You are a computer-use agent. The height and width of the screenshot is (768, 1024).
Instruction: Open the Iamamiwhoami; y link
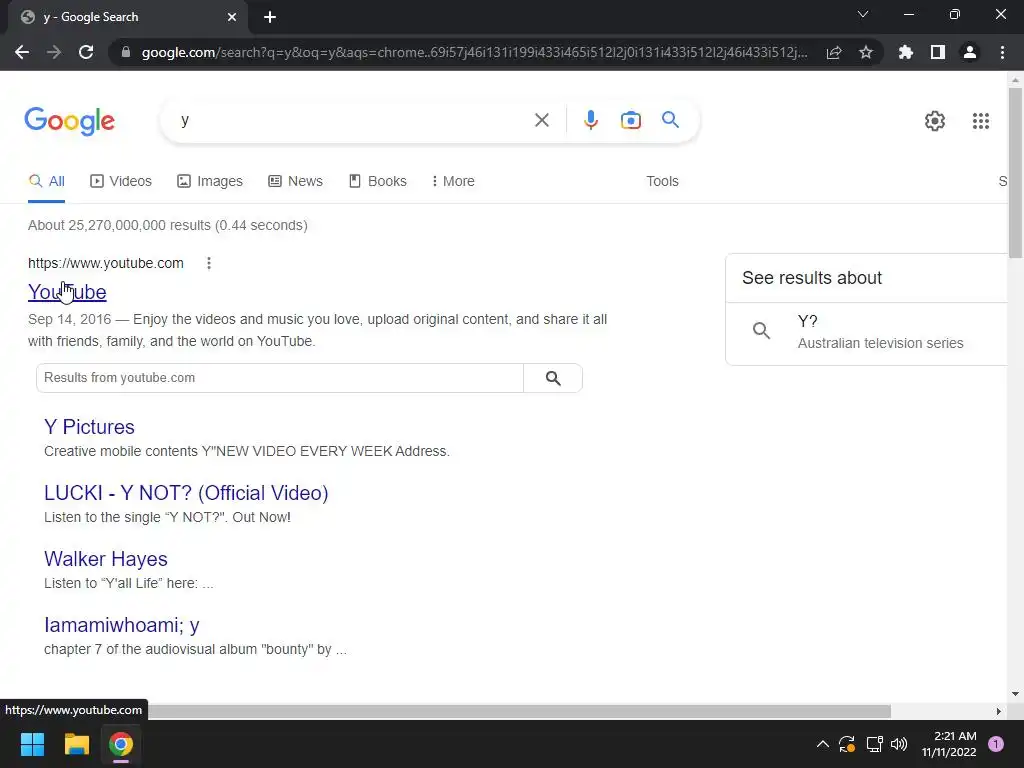coord(121,625)
